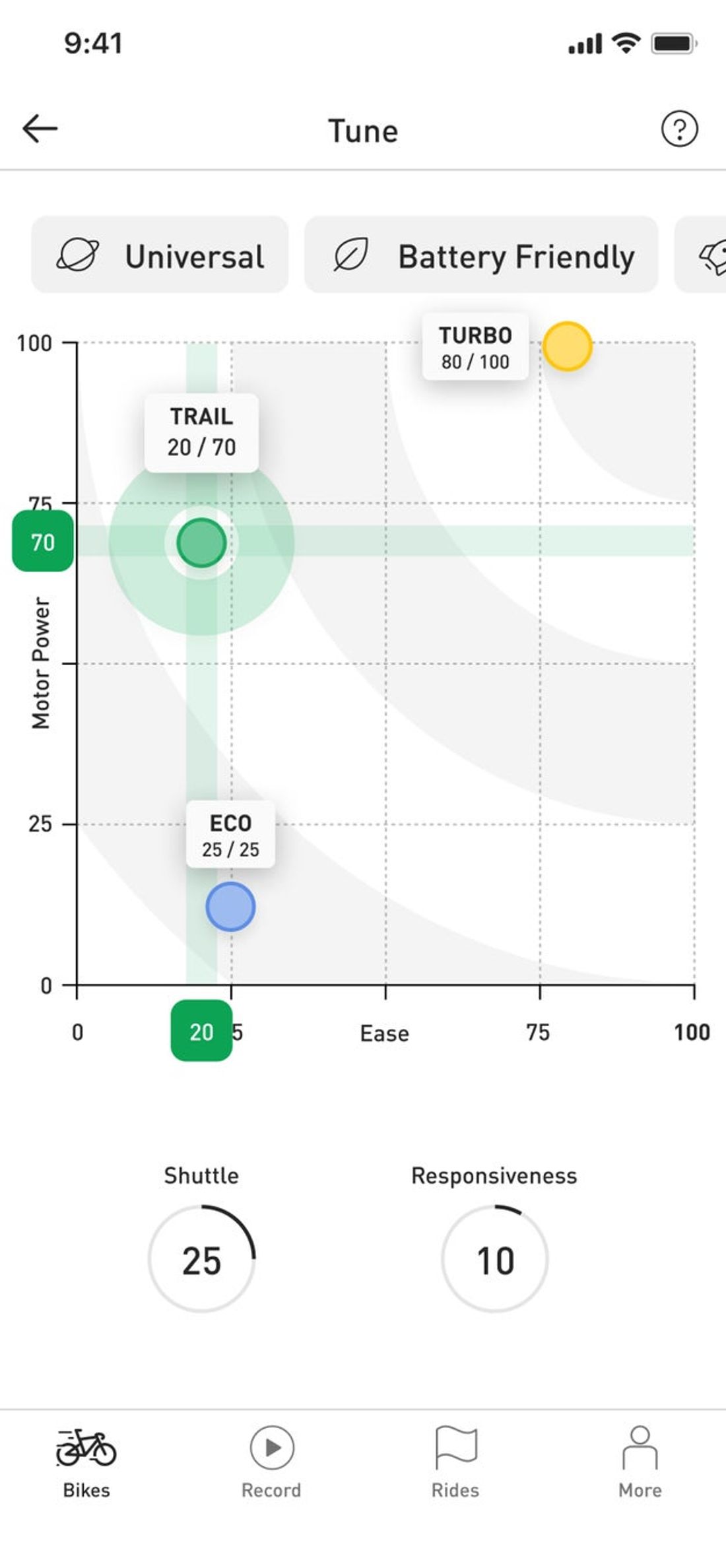Viewport: 726px width, 1568px height.
Task: Tap the TURBO 80 / 100 label
Action: pyautogui.click(x=475, y=347)
